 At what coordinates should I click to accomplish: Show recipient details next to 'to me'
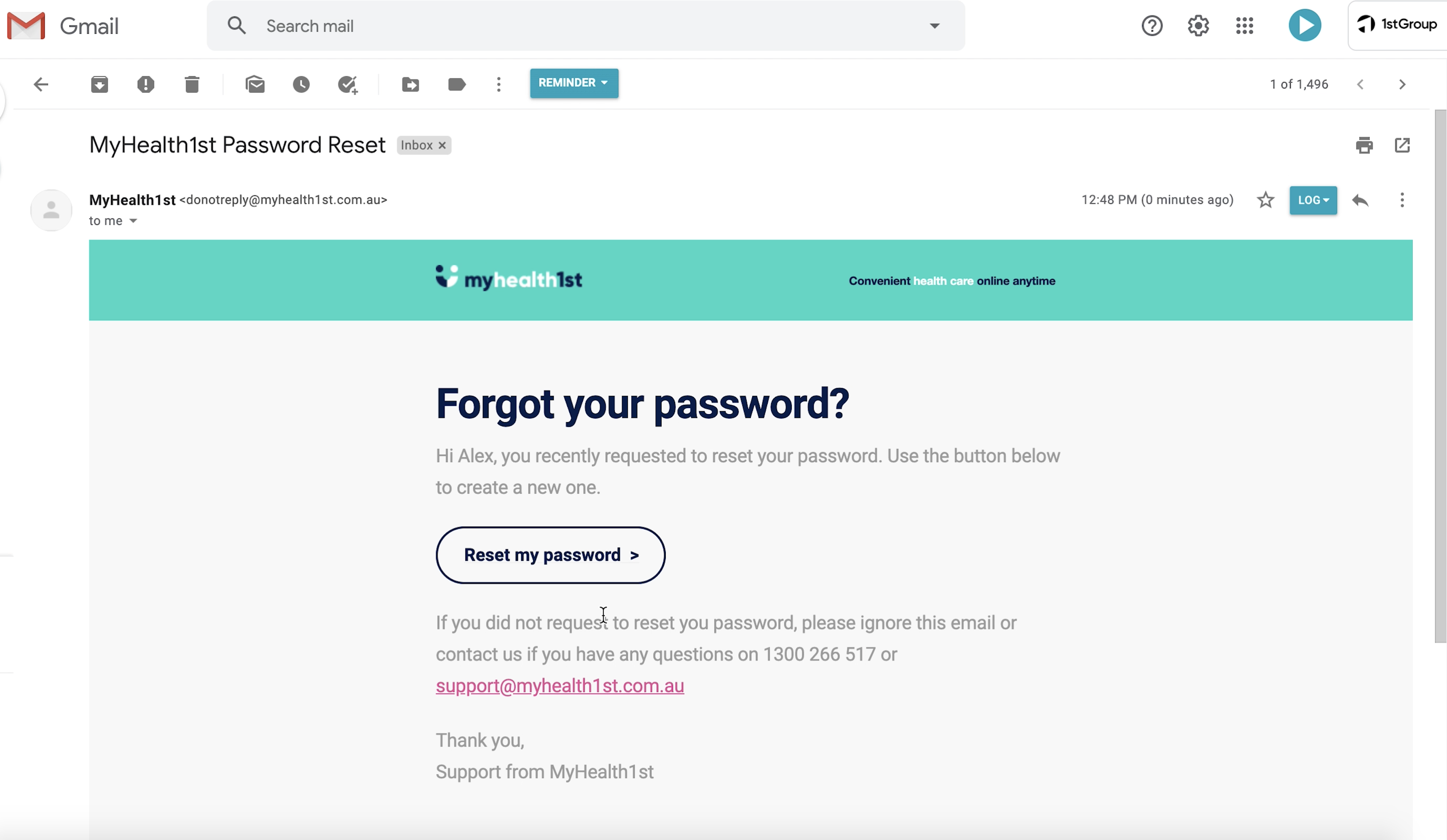(x=133, y=221)
